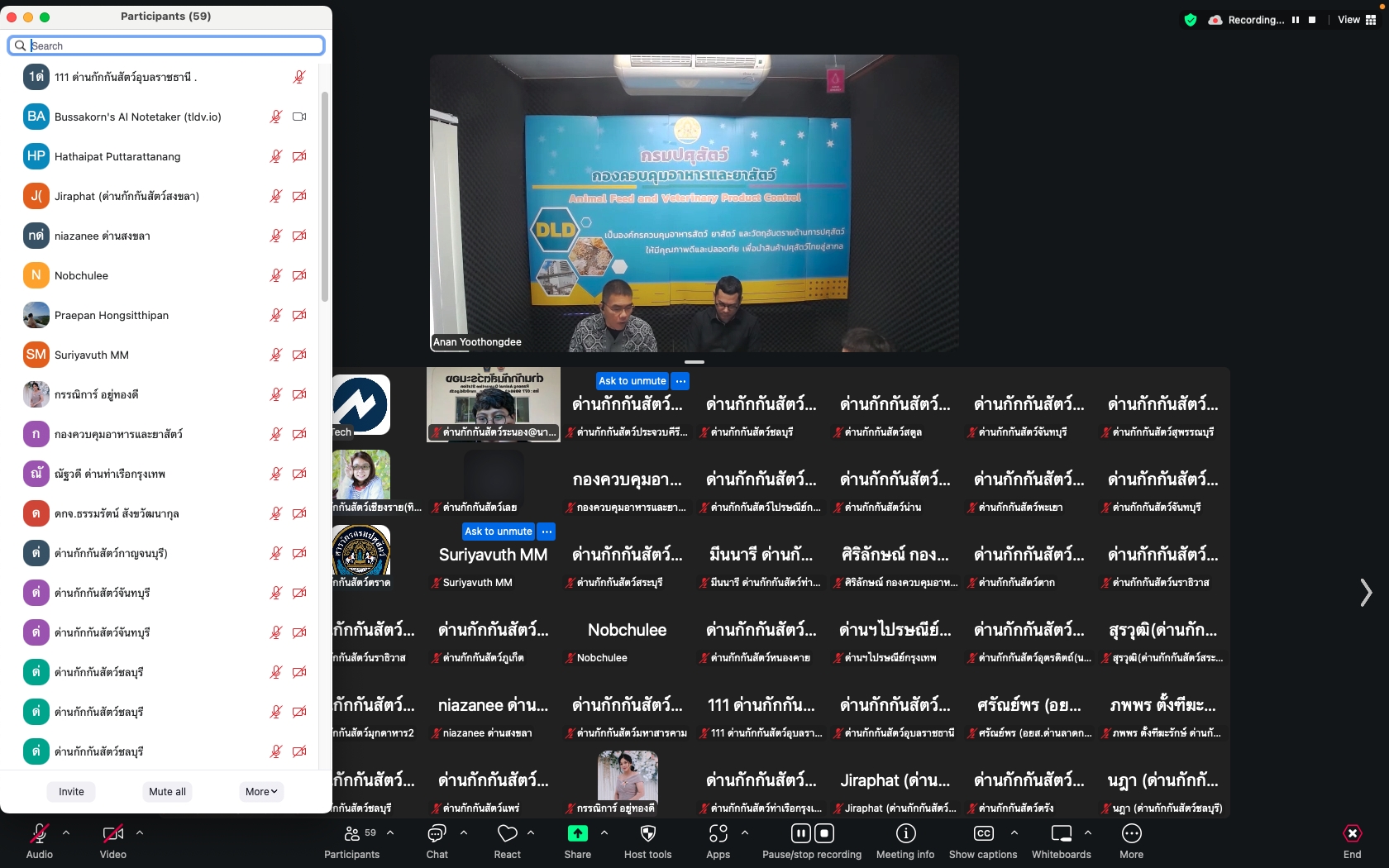Click the participant Search field
The image size is (1389, 868).
tap(174, 45)
